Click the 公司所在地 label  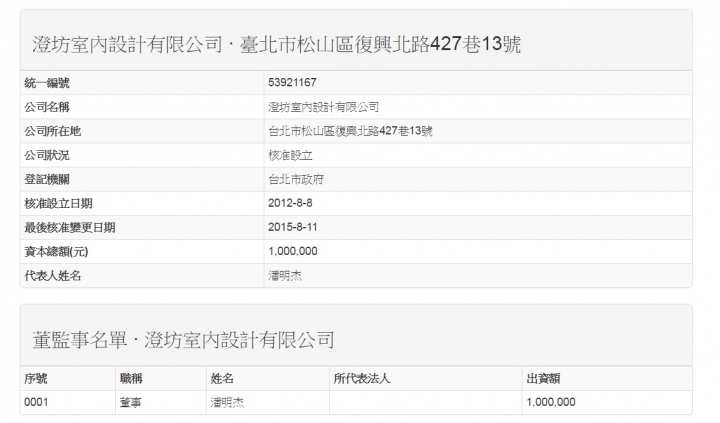(x=52, y=131)
